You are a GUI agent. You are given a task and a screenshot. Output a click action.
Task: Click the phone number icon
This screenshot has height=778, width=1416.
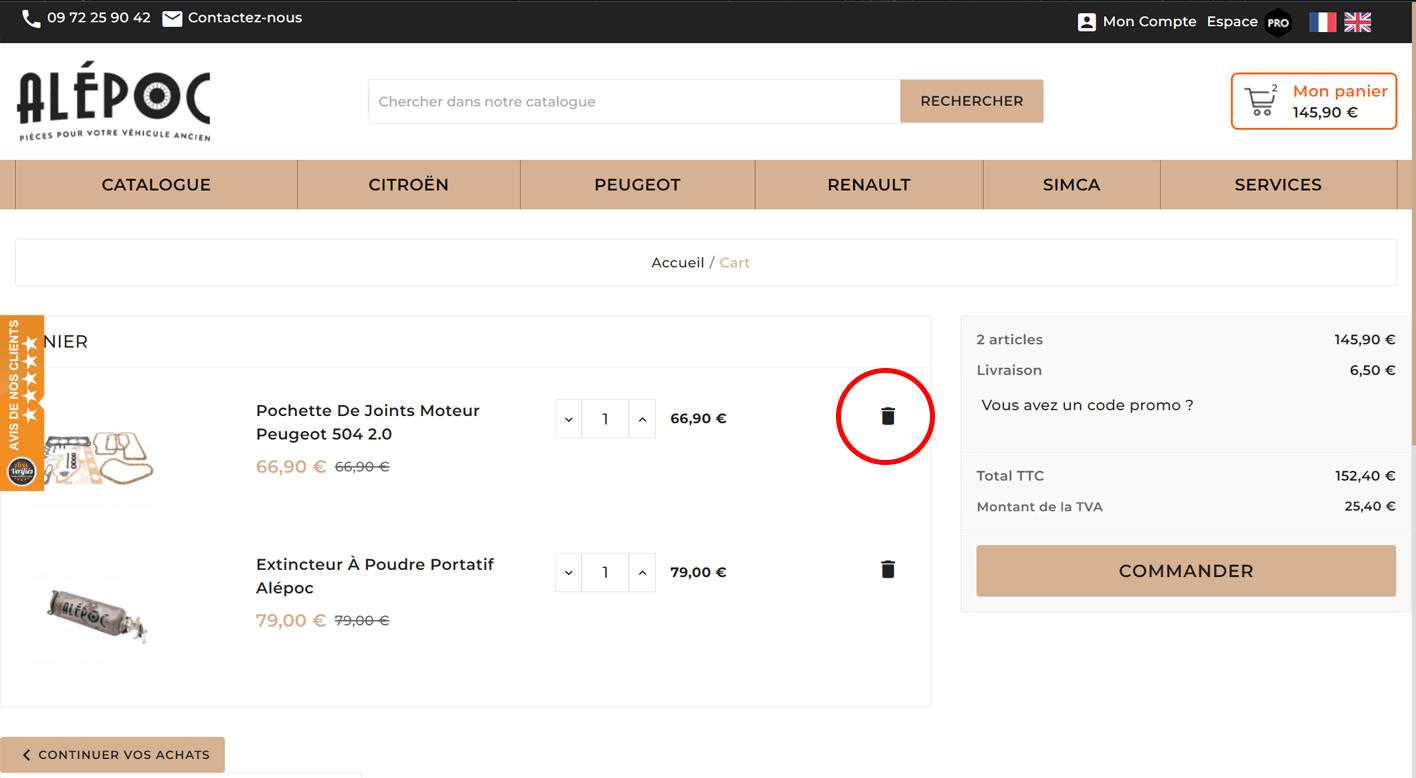pos(31,19)
